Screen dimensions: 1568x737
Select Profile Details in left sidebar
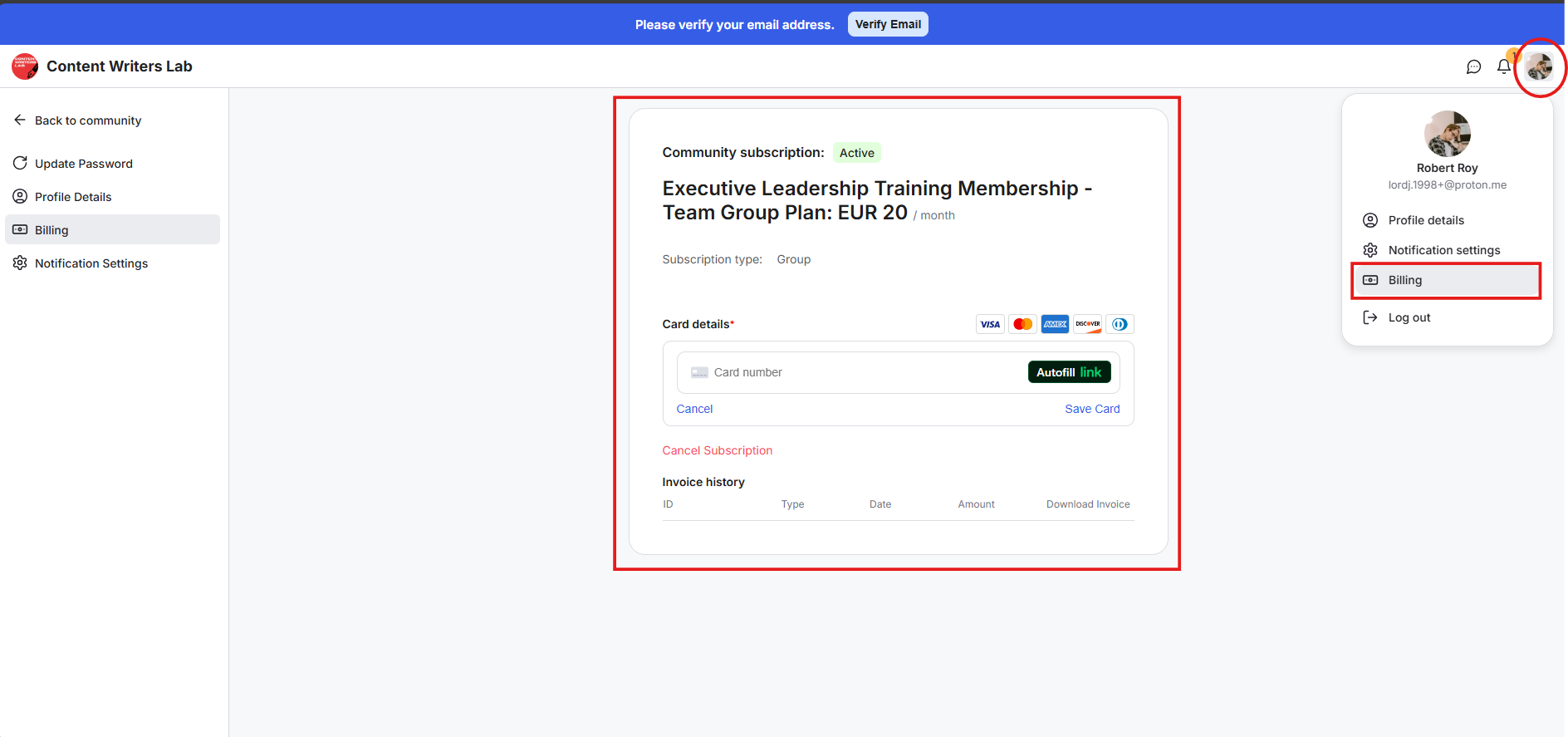point(73,197)
